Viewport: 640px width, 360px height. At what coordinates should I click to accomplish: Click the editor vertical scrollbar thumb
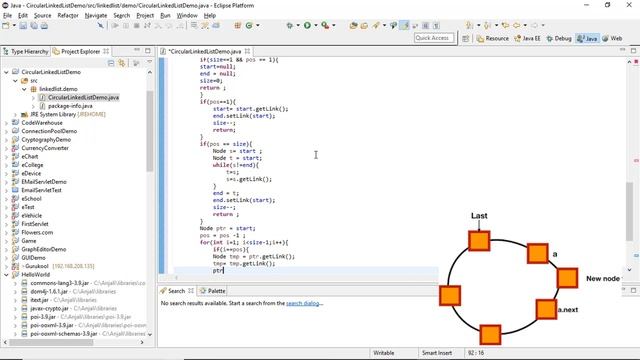(629, 211)
